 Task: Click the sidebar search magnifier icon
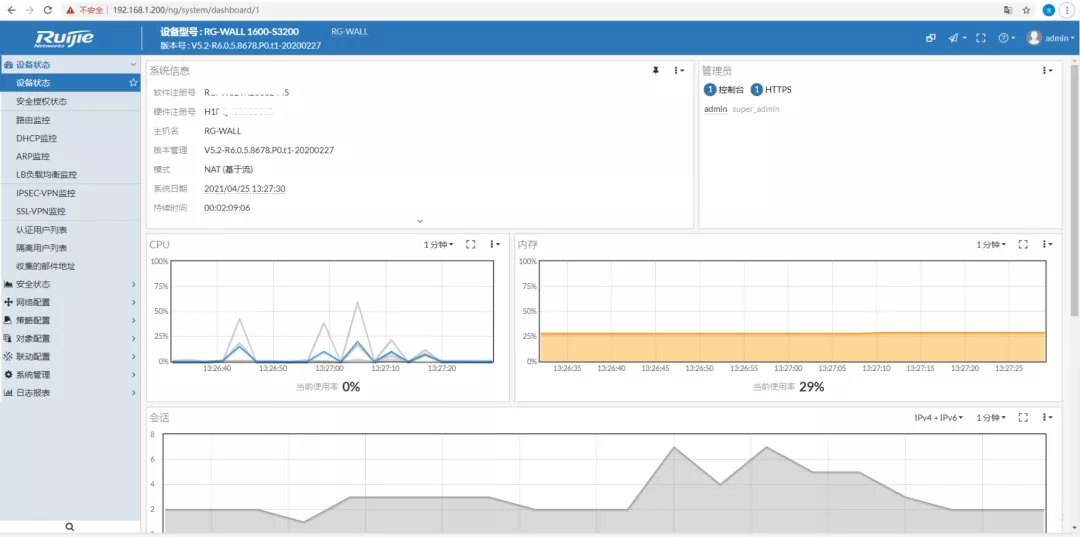pyautogui.click(x=70, y=527)
